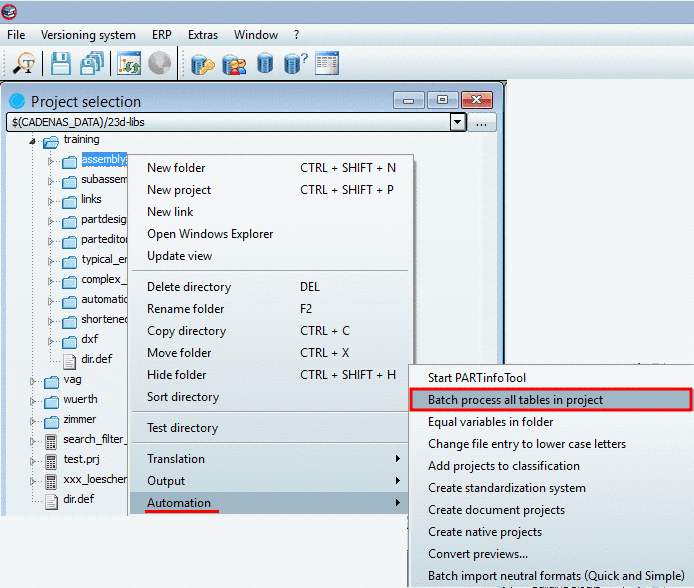
Task: Click the dir.def file icon under dxf
Action: pos(69,361)
